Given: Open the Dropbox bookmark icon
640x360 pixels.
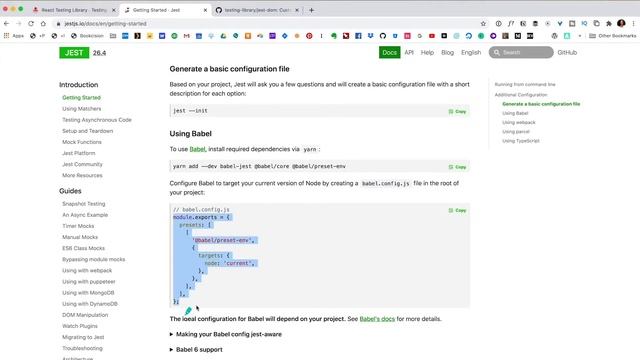Looking at the screenshot, I should tap(370, 36).
